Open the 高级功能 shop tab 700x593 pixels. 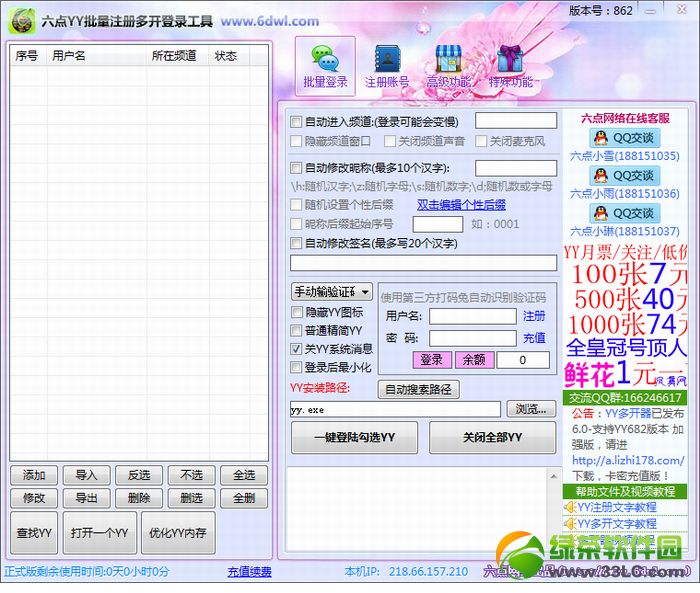click(448, 66)
